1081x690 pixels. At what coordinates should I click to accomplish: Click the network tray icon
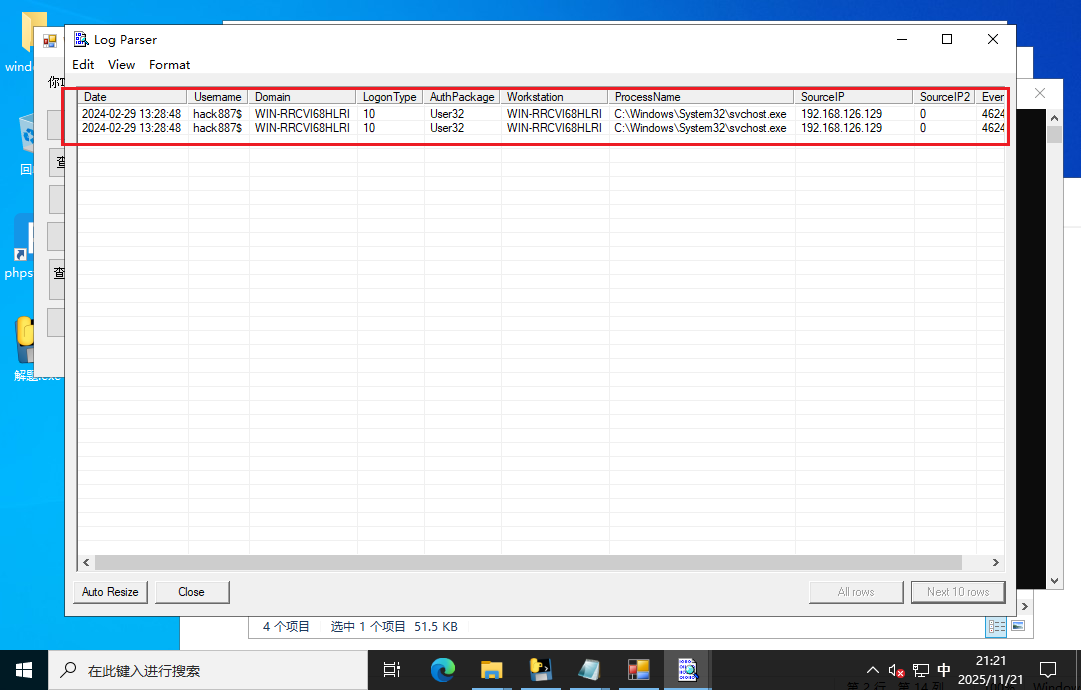(x=920, y=670)
